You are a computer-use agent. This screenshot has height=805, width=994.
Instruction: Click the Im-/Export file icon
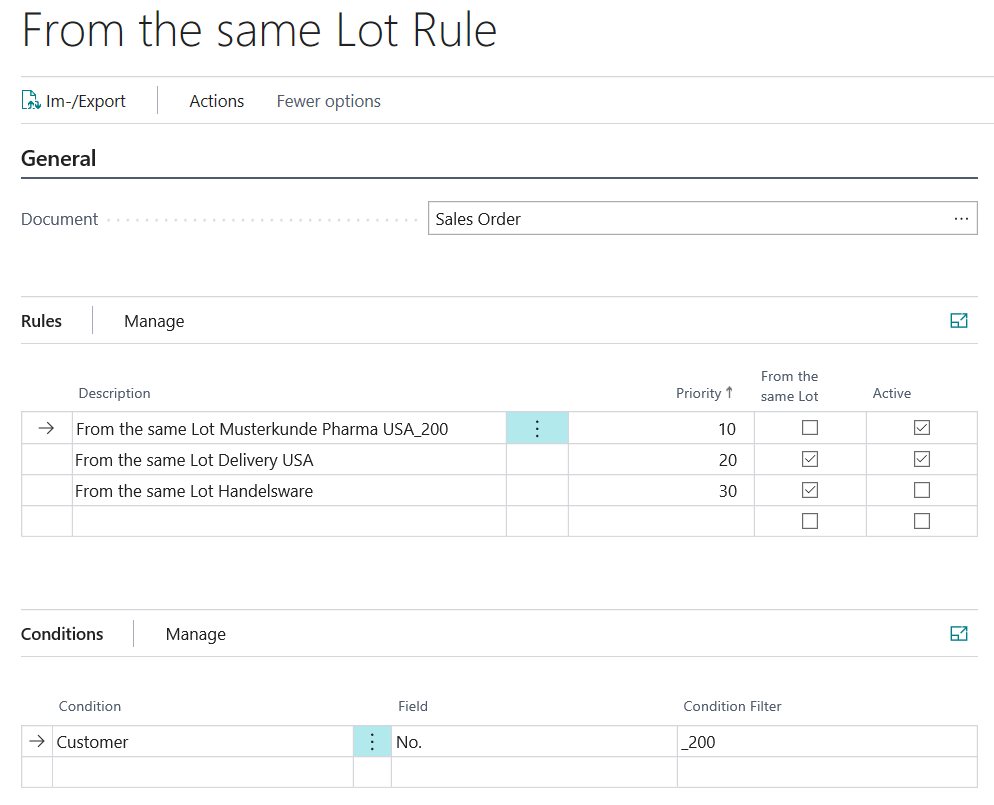pos(31,100)
